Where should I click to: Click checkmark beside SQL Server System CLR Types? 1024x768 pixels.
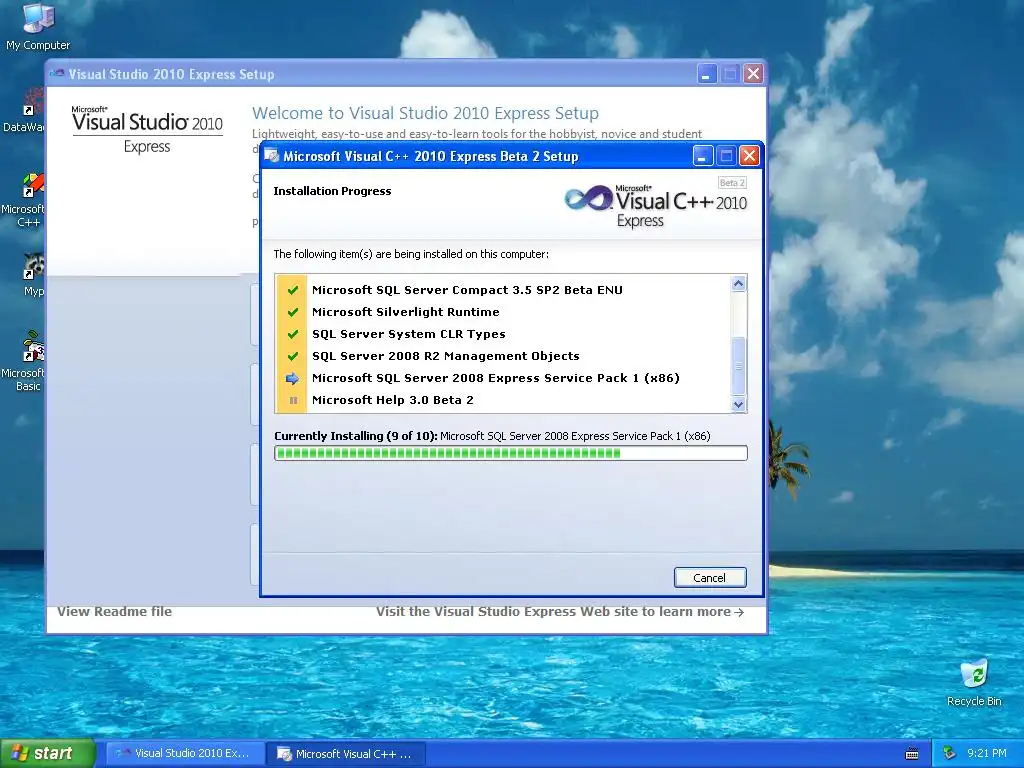point(293,334)
